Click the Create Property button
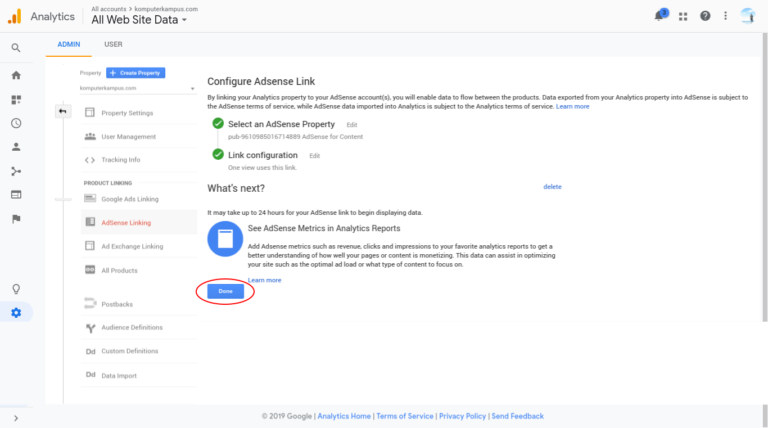This screenshot has width=768, height=428. point(136,73)
